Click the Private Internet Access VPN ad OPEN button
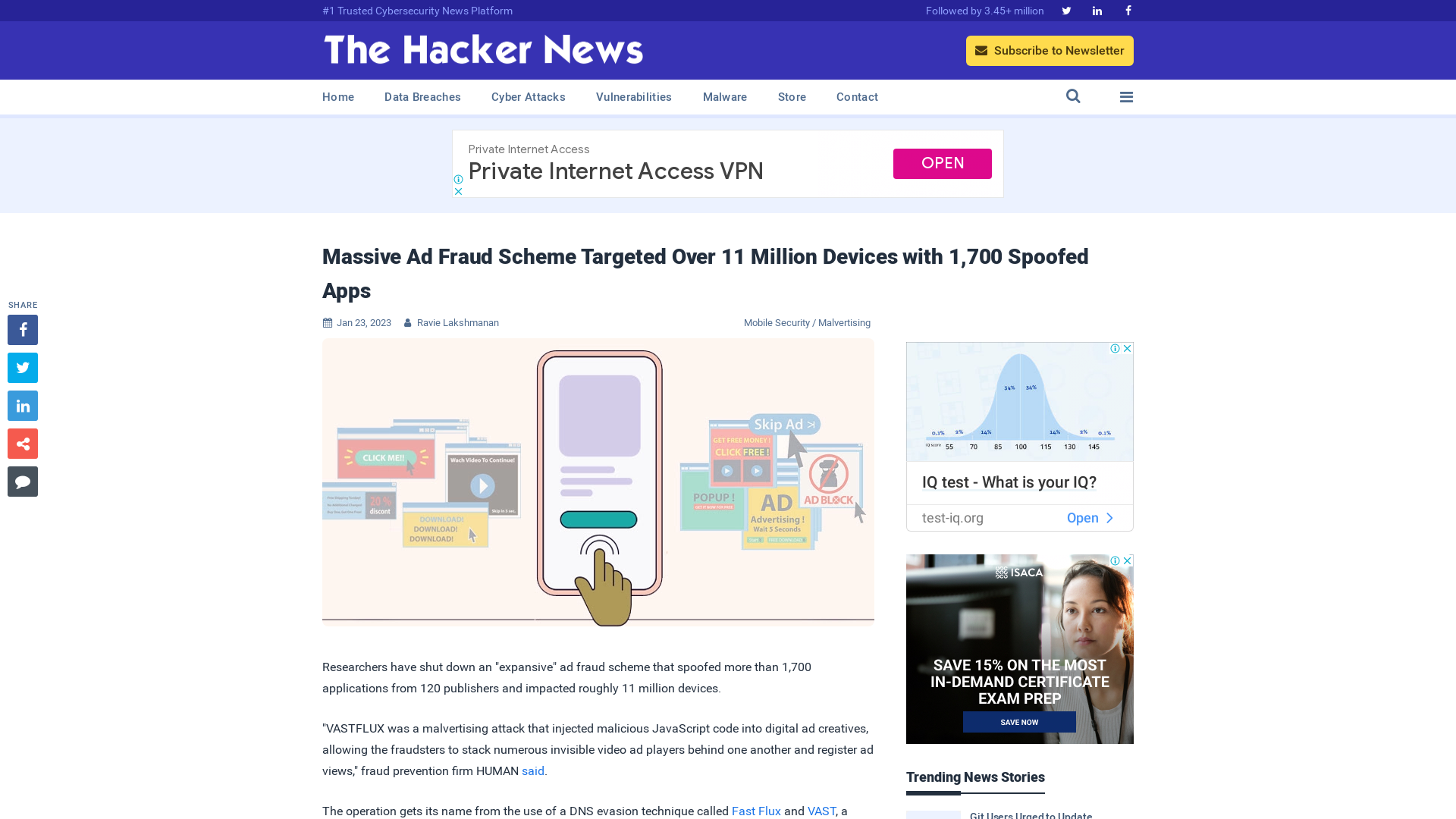The height and width of the screenshot is (819, 1456). (942, 163)
